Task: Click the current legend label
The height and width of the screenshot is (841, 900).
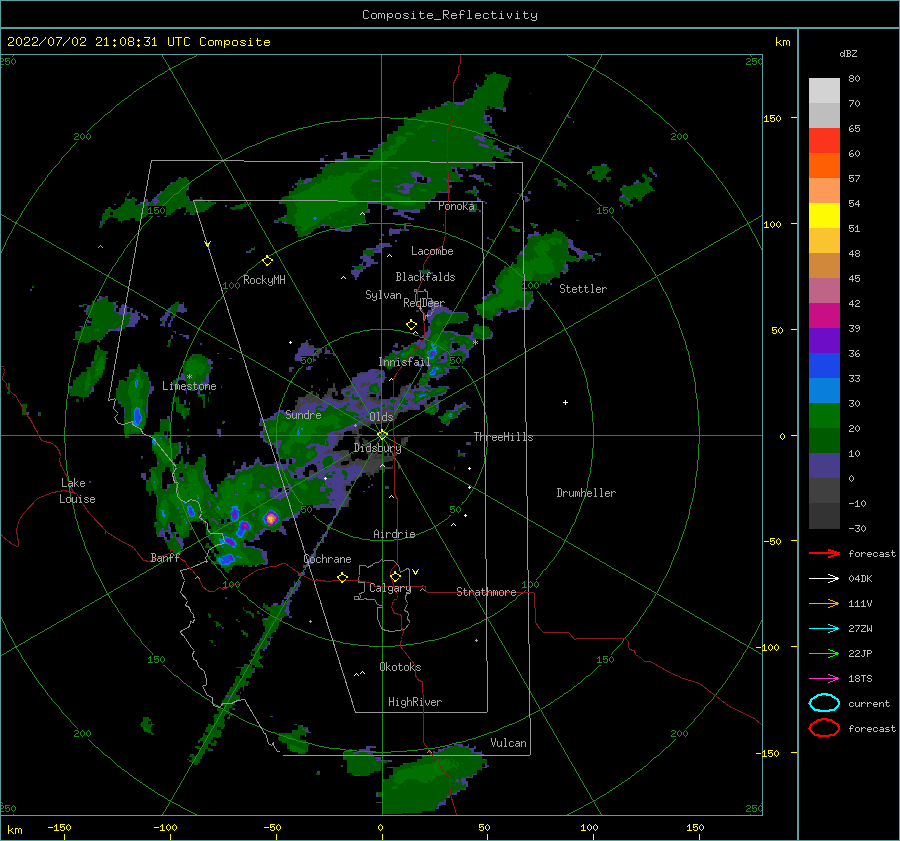Action: pos(869,703)
